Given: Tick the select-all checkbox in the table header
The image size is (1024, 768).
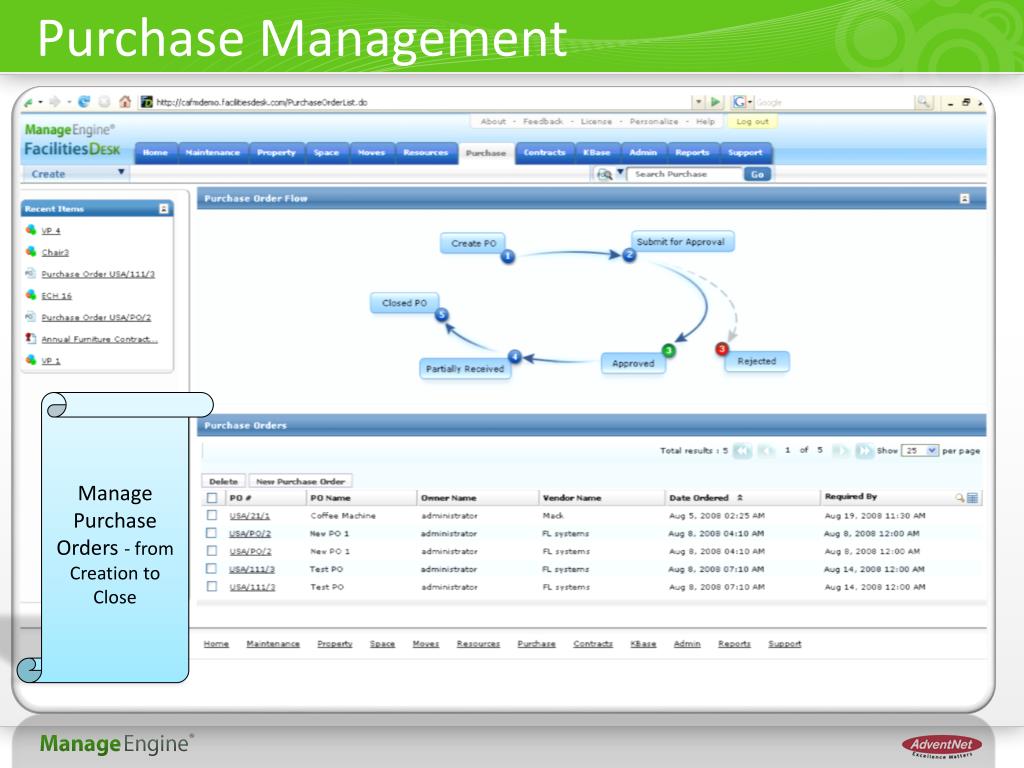Looking at the screenshot, I should pos(212,498).
